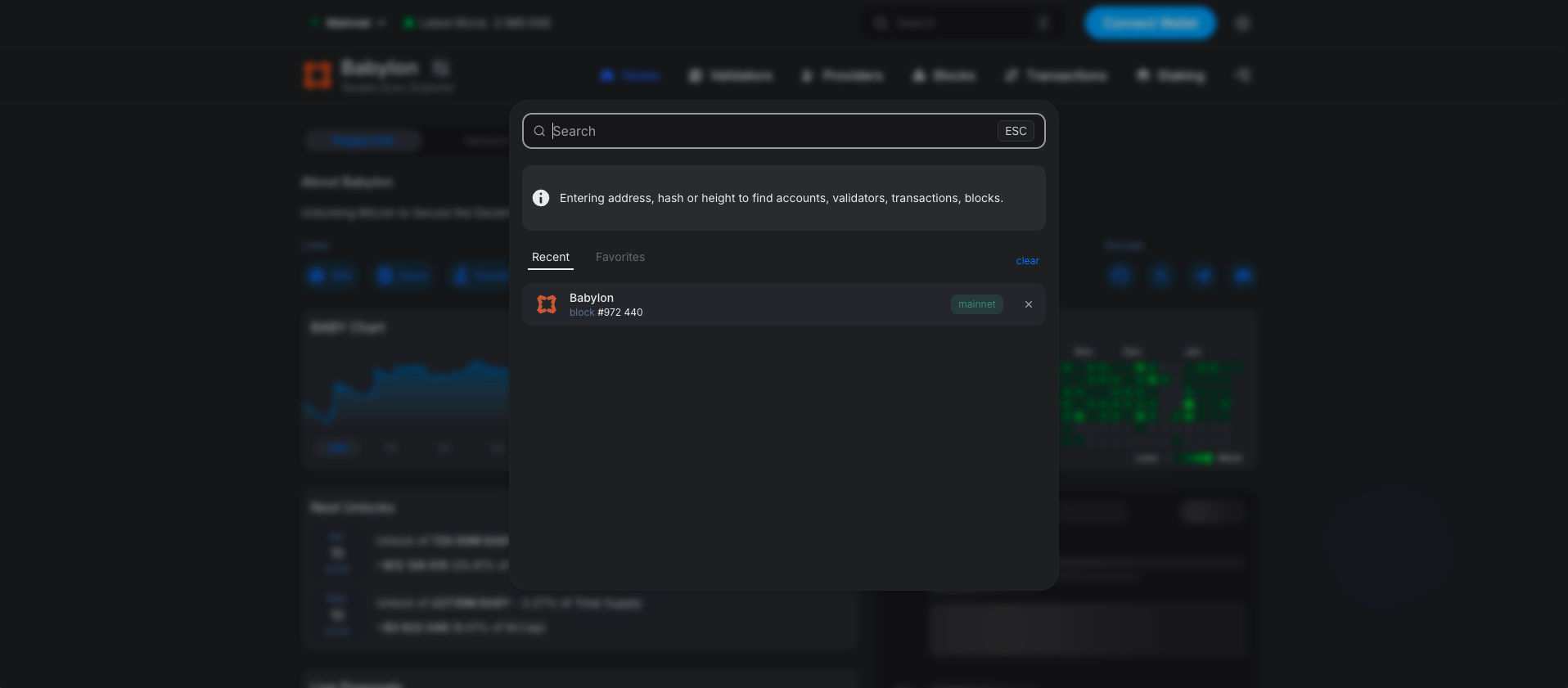This screenshot has width=1568, height=688.
Task: Click the info circle icon
Action: pyautogui.click(x=541, y=198)
